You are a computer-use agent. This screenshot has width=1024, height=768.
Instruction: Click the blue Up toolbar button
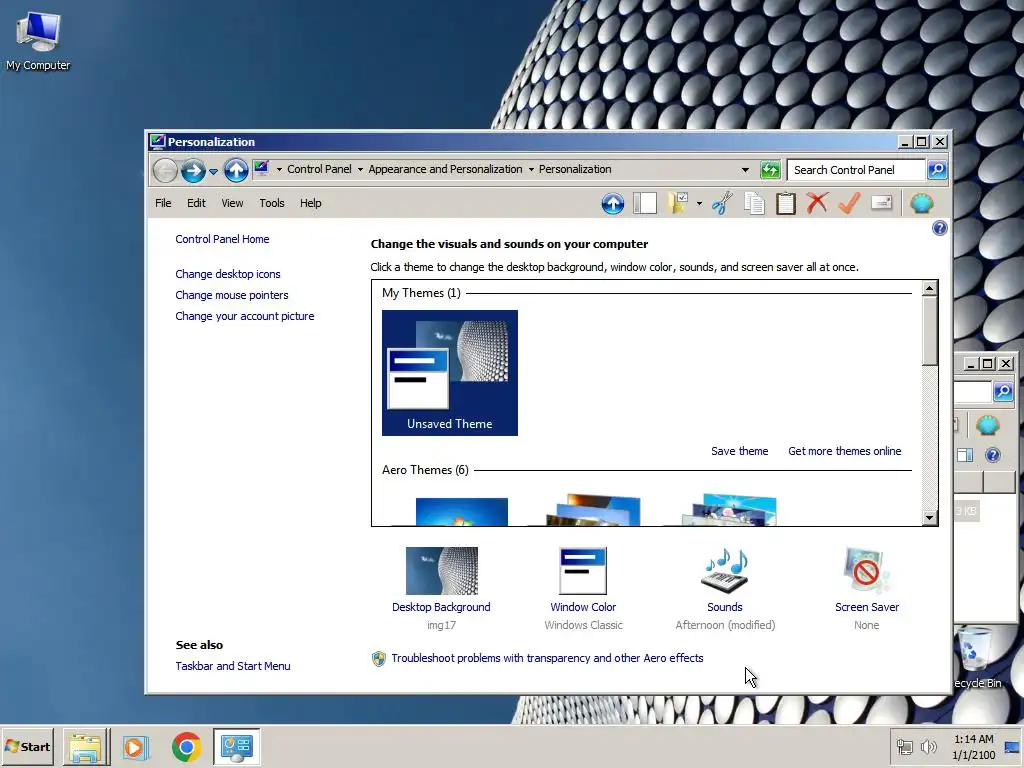click(613, 204)
